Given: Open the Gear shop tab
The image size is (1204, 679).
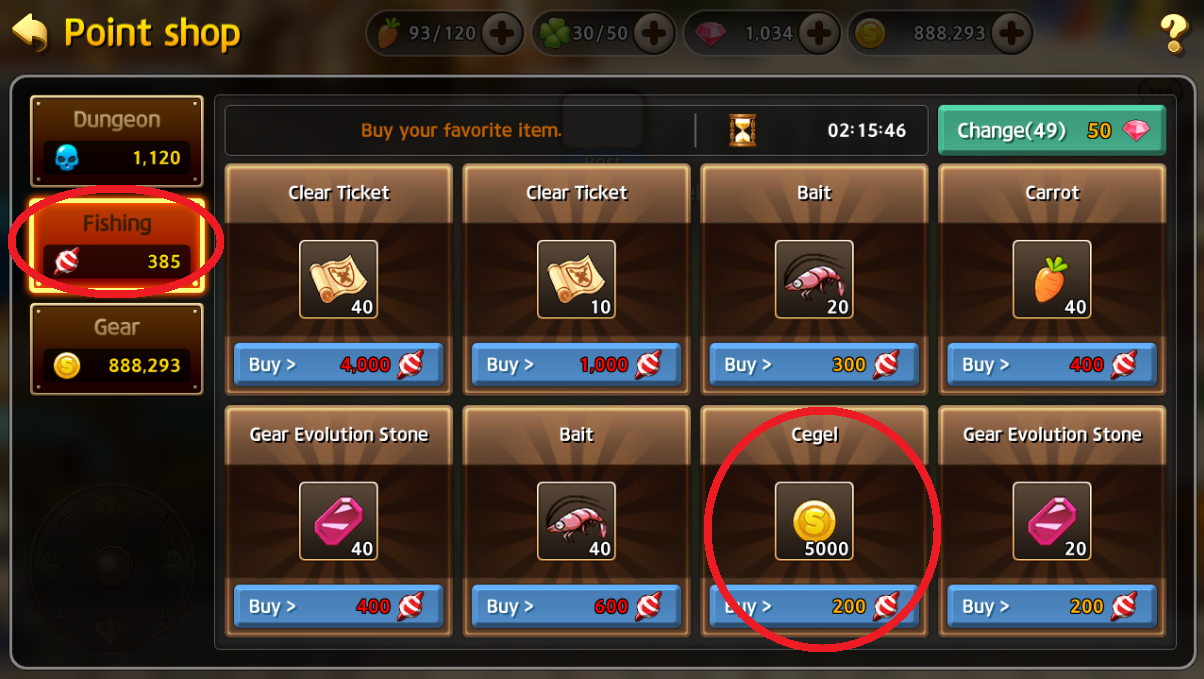Looking at the screenshot, I should coord(117,349).
